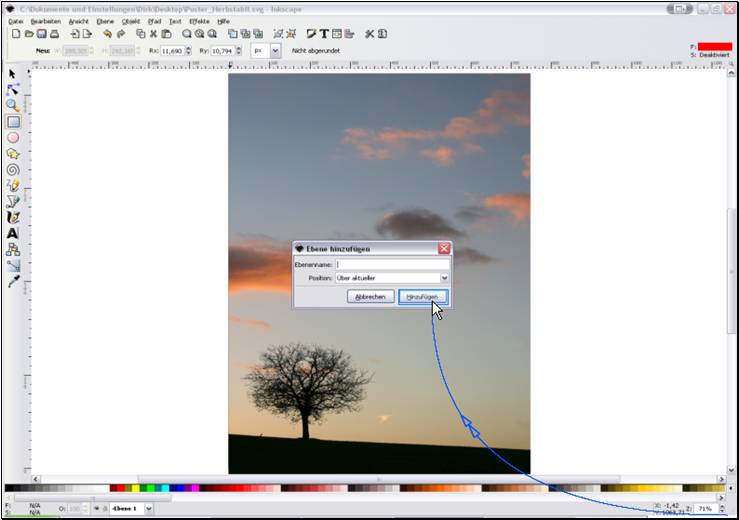Click the Ebenenname text field
This screenshot has width=739, height=520.
pyautogui.click(x=392, y=264)
